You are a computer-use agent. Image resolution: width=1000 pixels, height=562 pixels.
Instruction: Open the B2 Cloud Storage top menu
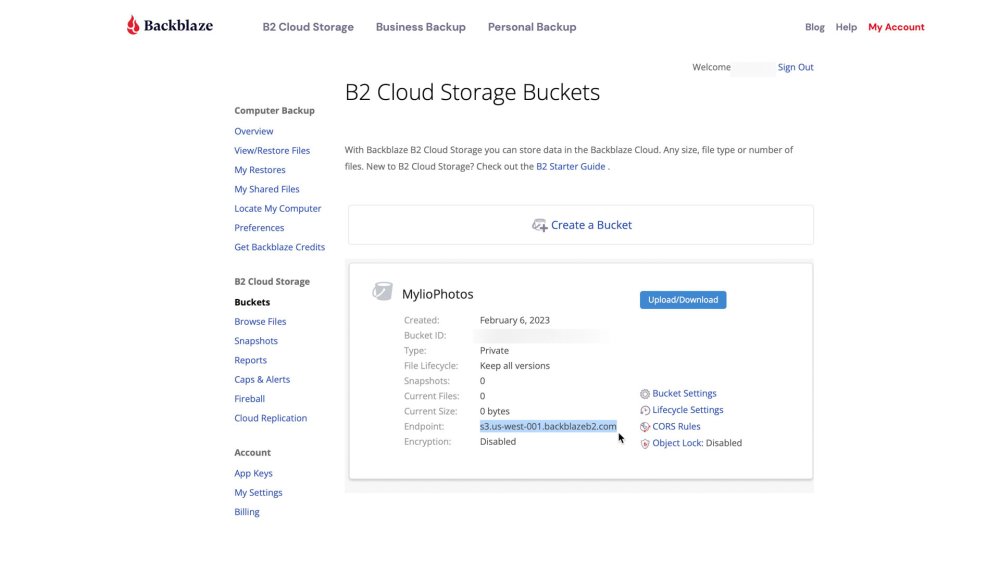[308, 27]
